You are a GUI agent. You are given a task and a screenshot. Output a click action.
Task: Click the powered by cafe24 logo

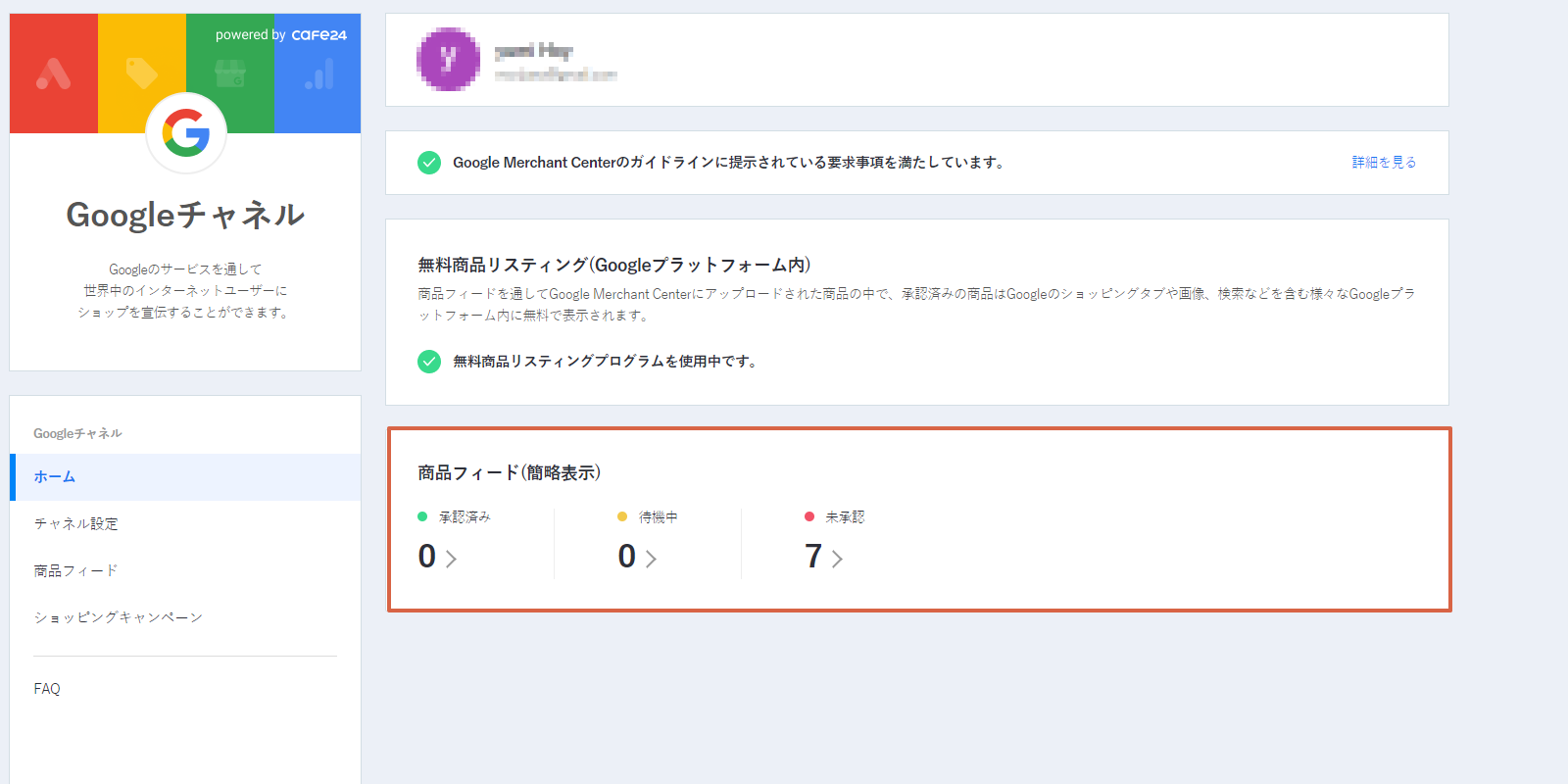281,35
